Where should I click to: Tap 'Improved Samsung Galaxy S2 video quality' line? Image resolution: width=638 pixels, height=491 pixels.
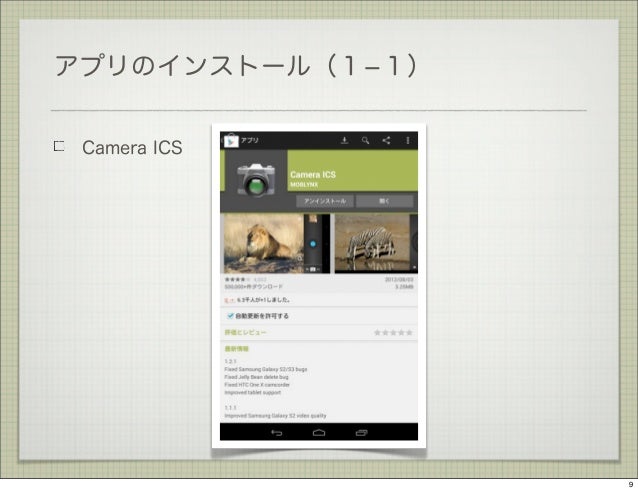275,416
